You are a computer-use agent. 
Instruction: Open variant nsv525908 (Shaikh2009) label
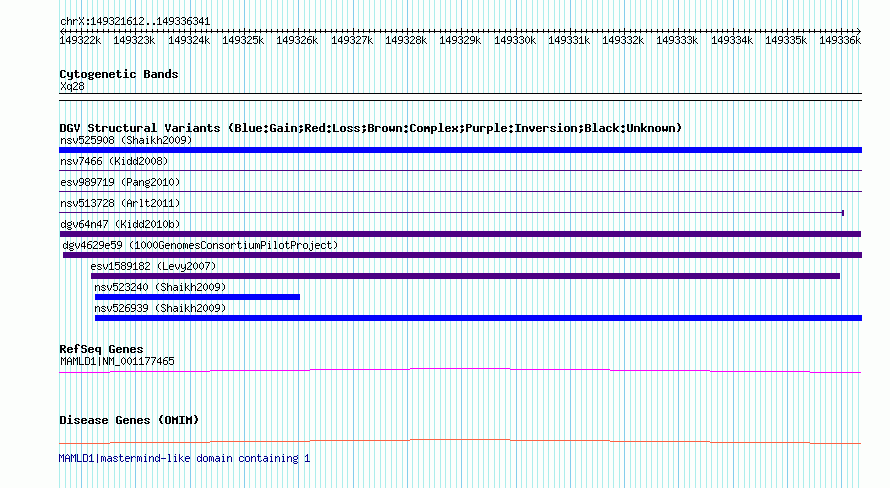(x=126, y=140)
